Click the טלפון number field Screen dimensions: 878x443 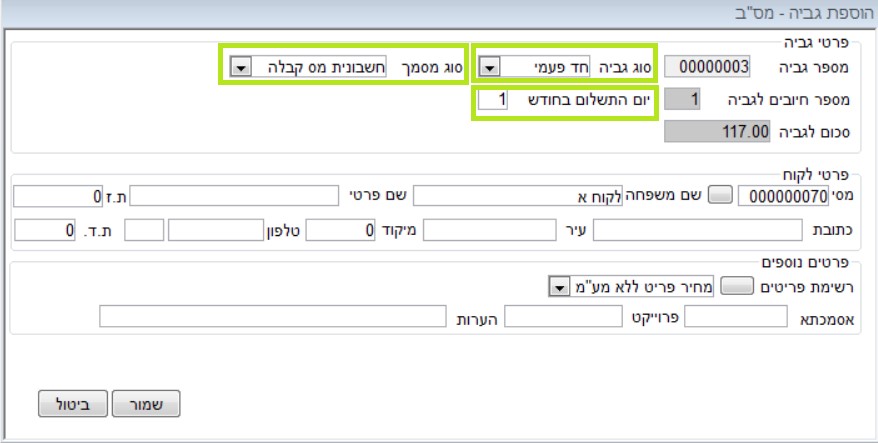[x=216, y=230]
